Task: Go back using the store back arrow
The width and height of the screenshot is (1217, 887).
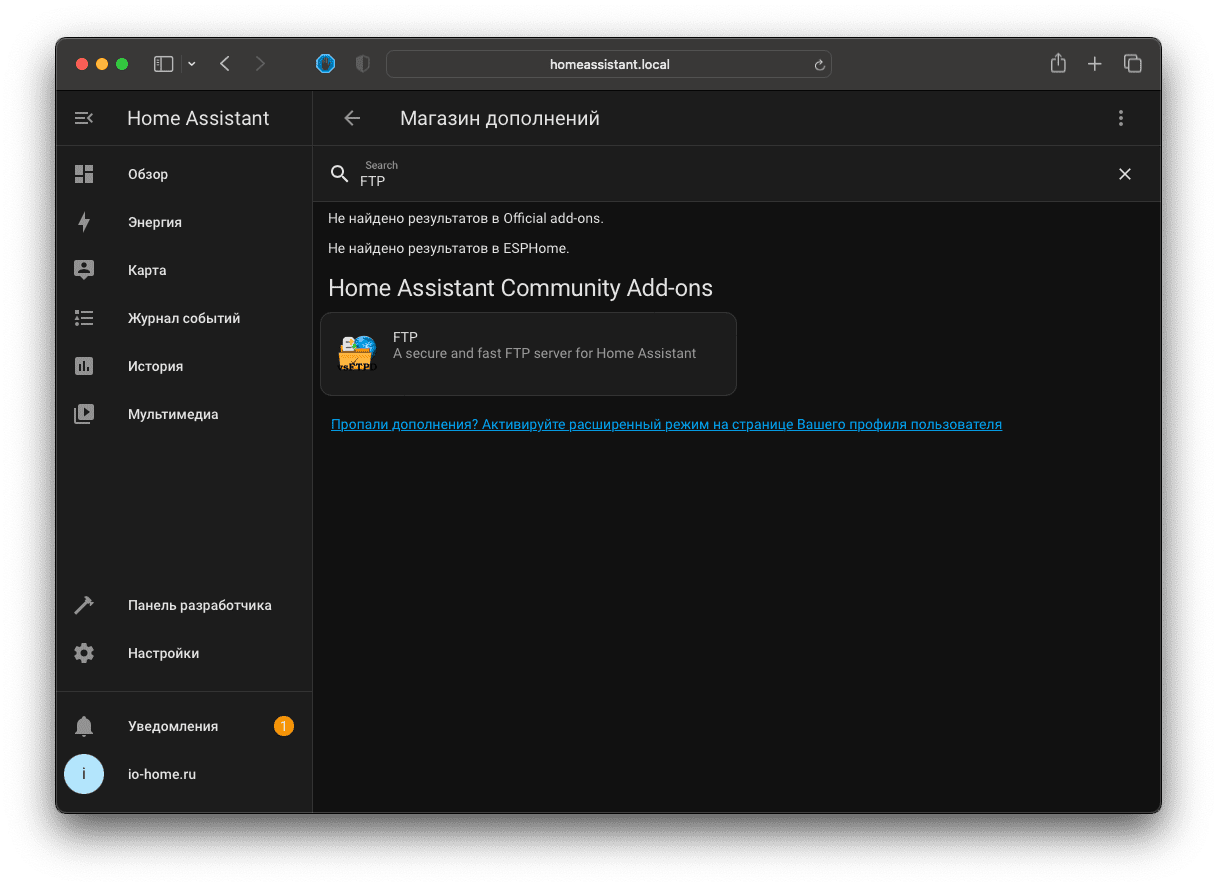Action: [352, 118]
